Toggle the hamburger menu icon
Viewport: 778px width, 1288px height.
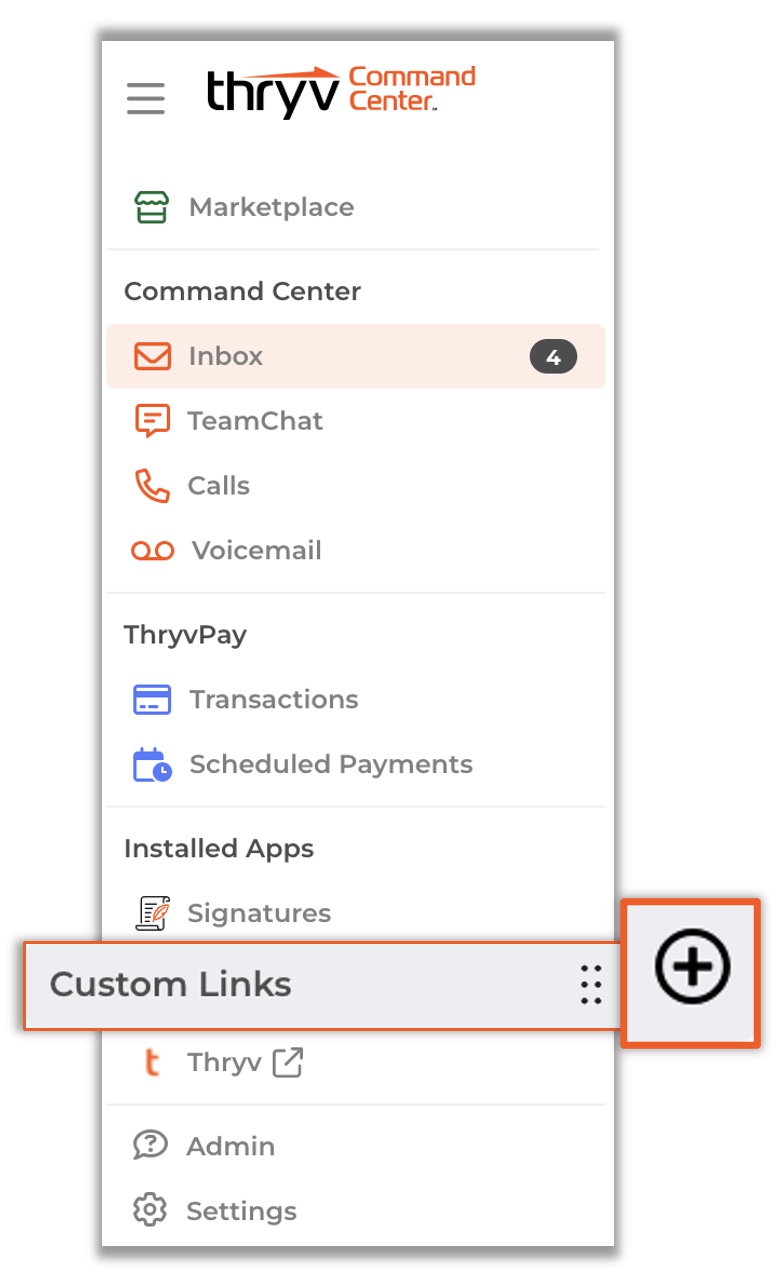[146, 98]
